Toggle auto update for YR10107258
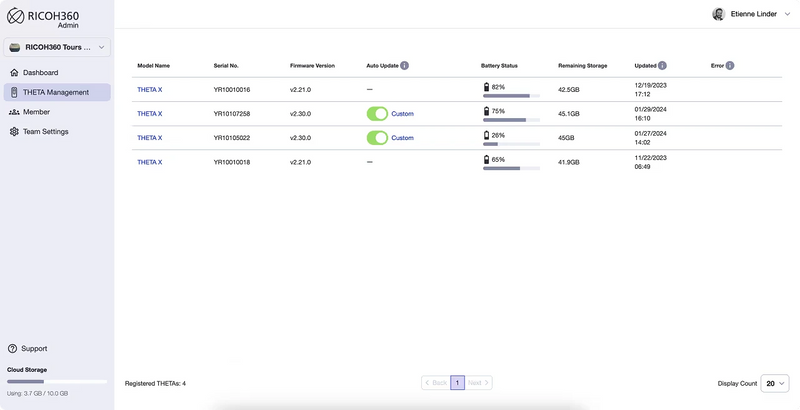The image size is (800, 410). (x=377, y=113)
